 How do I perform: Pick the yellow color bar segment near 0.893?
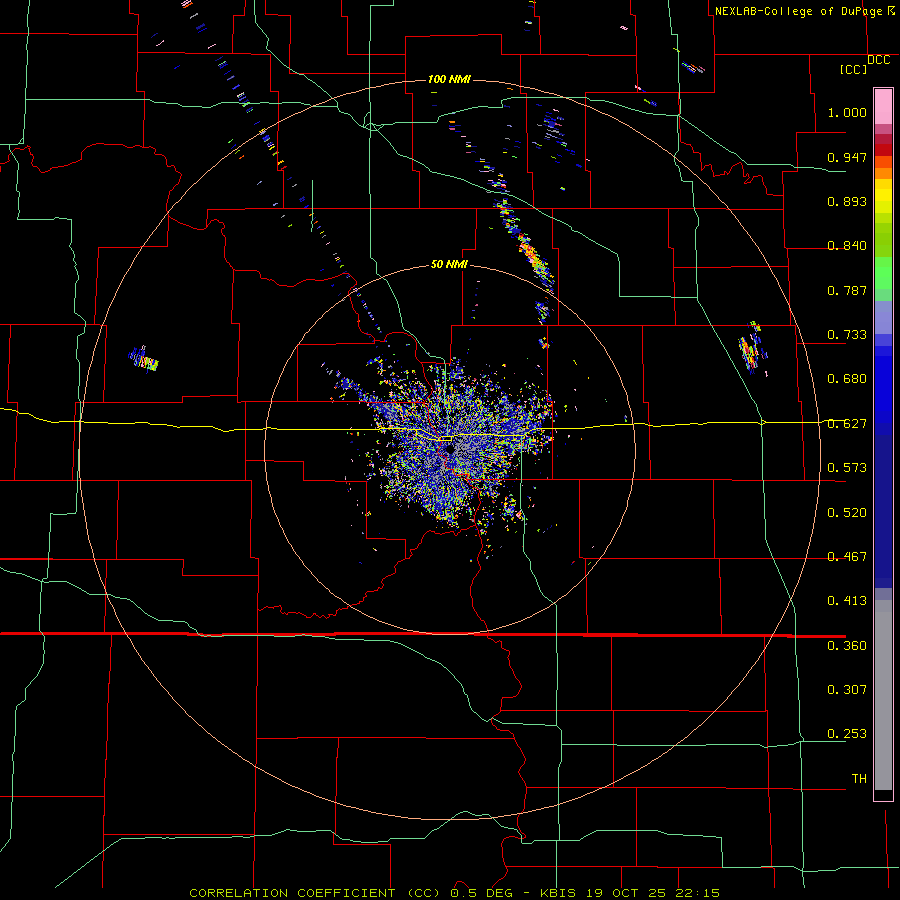tap(883, 197)
